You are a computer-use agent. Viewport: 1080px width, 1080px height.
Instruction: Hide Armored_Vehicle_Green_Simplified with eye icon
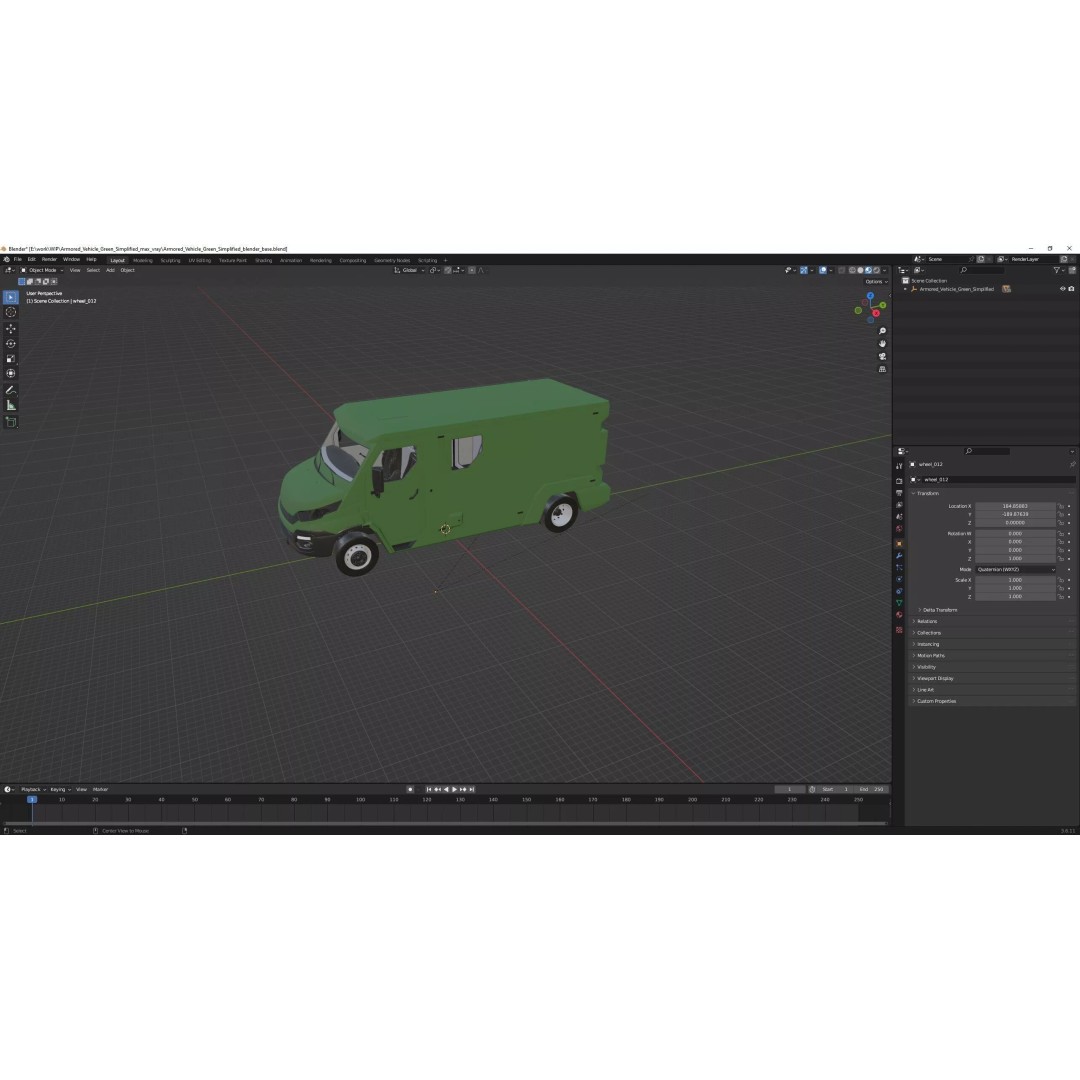pyautogui.click(x=1062, y=289)
